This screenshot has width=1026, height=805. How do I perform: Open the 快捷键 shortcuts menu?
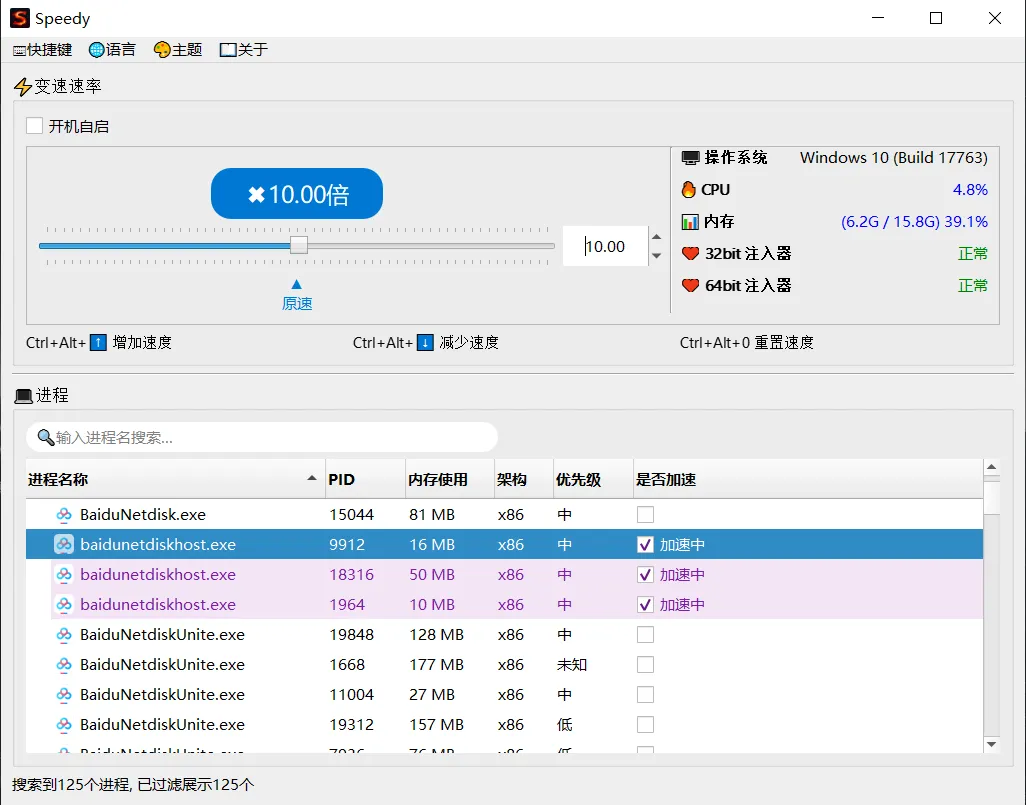[43, 50]
